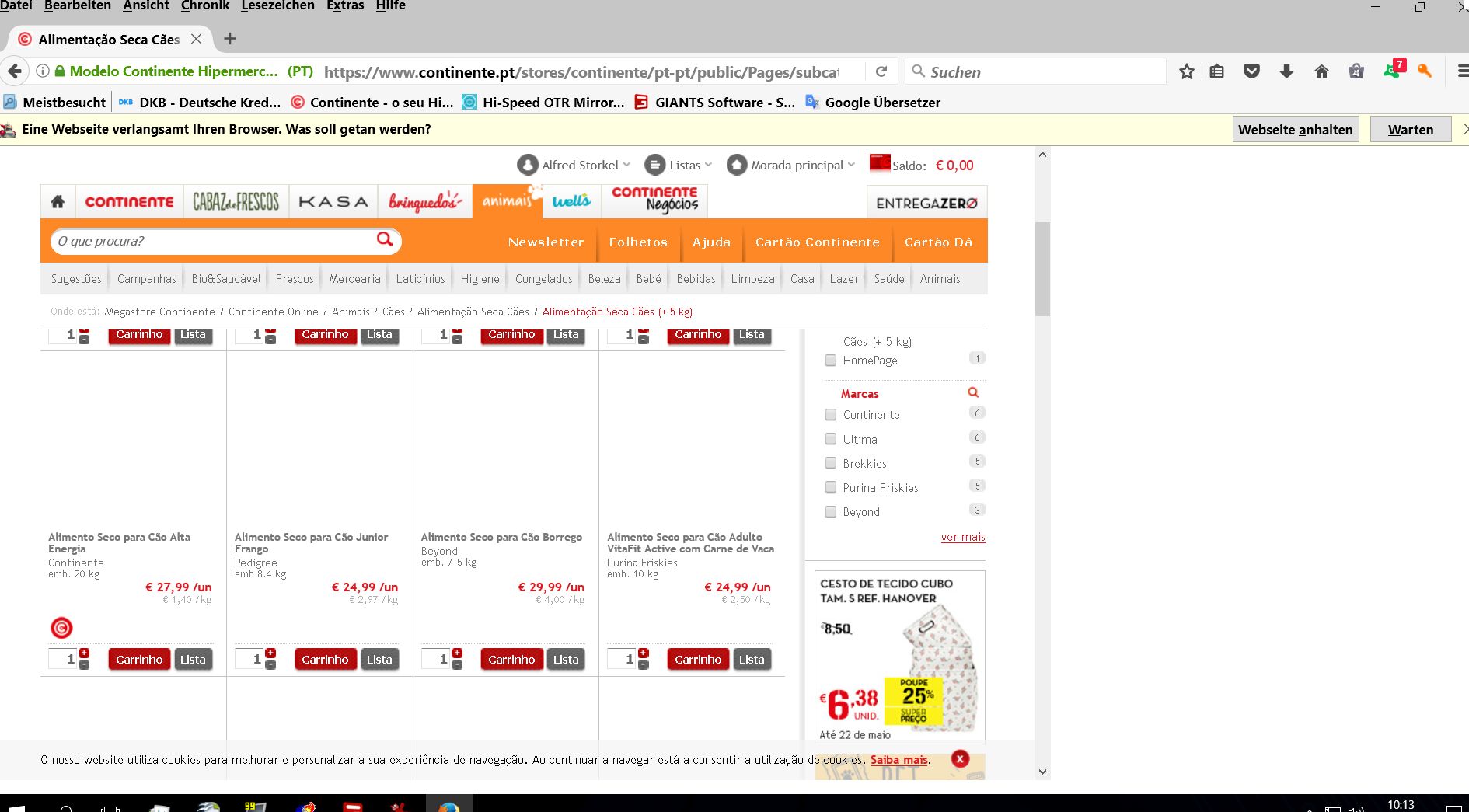Viewport: 1469px width, 812px height.
Task: Click the page vertical scrollbar thumb
Action: point(1042,269)
